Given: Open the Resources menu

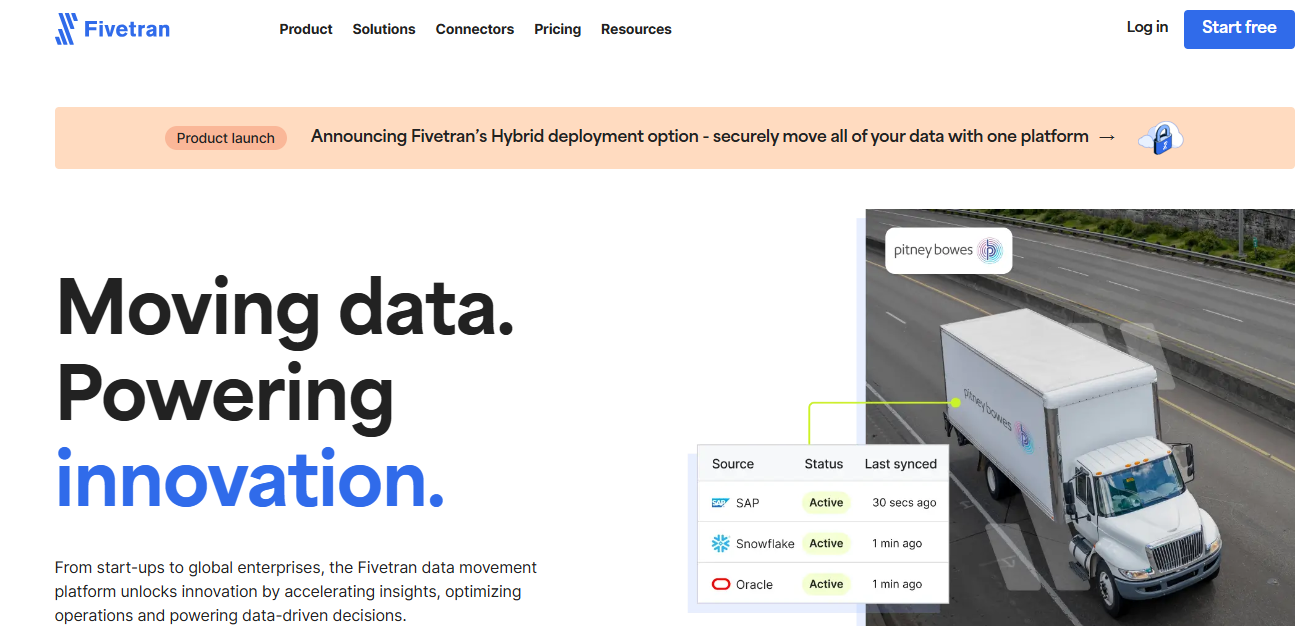Looking at the screenshot, I should point(636,29).
